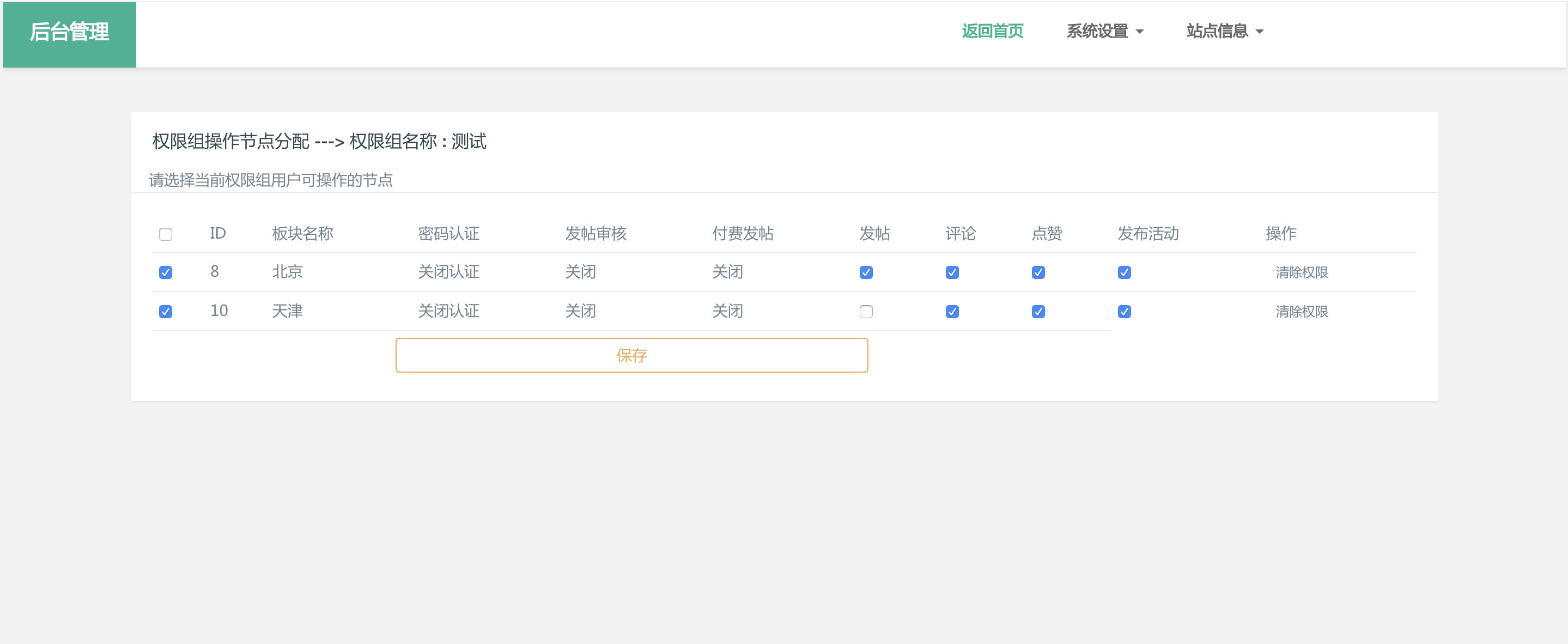This screenshot has width=1568, height=644.
Task: Click the 点赞 column header
Action: (1047, 234)
